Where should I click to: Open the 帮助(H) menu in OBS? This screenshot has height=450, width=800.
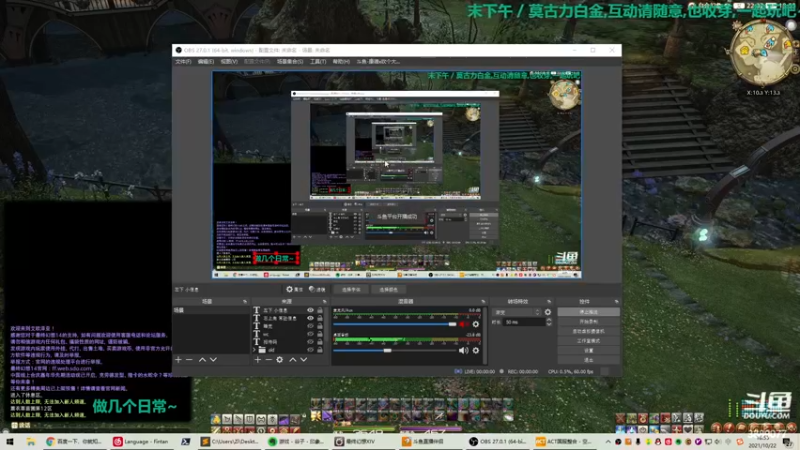pyautogui.click(x=341, y=62)
